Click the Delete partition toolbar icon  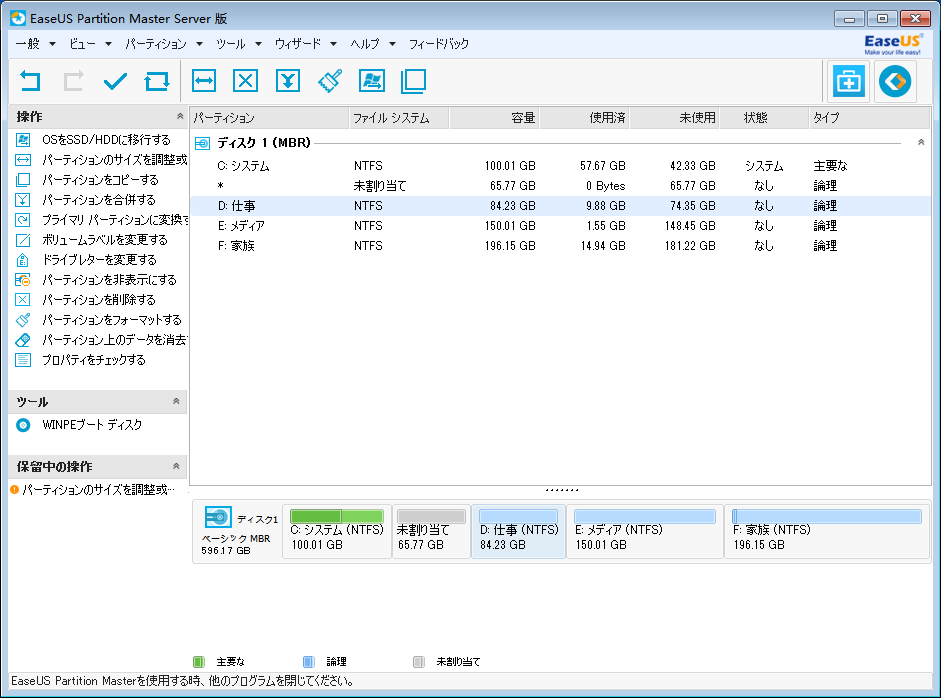tap(245, 81)
